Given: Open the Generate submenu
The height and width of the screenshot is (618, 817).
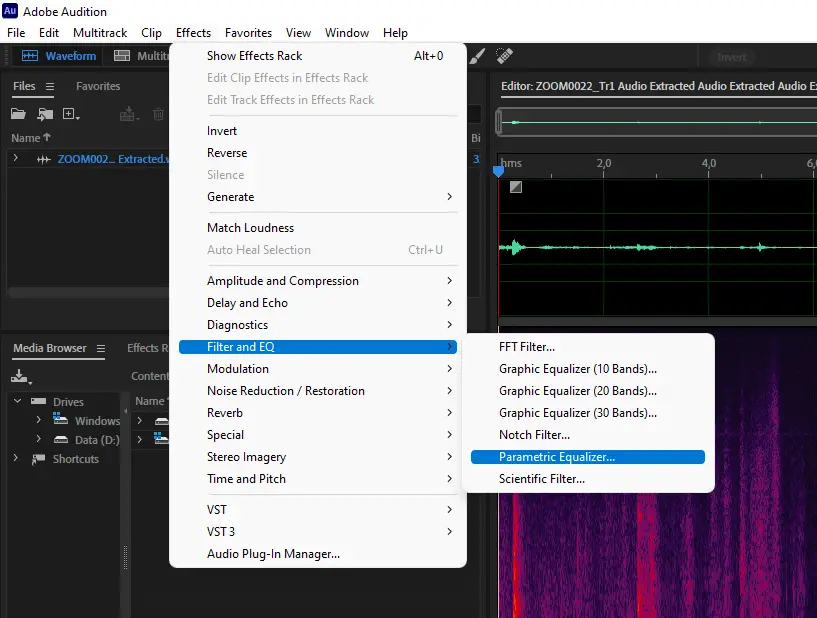Looking at the screenshot, I should [318, 197].
